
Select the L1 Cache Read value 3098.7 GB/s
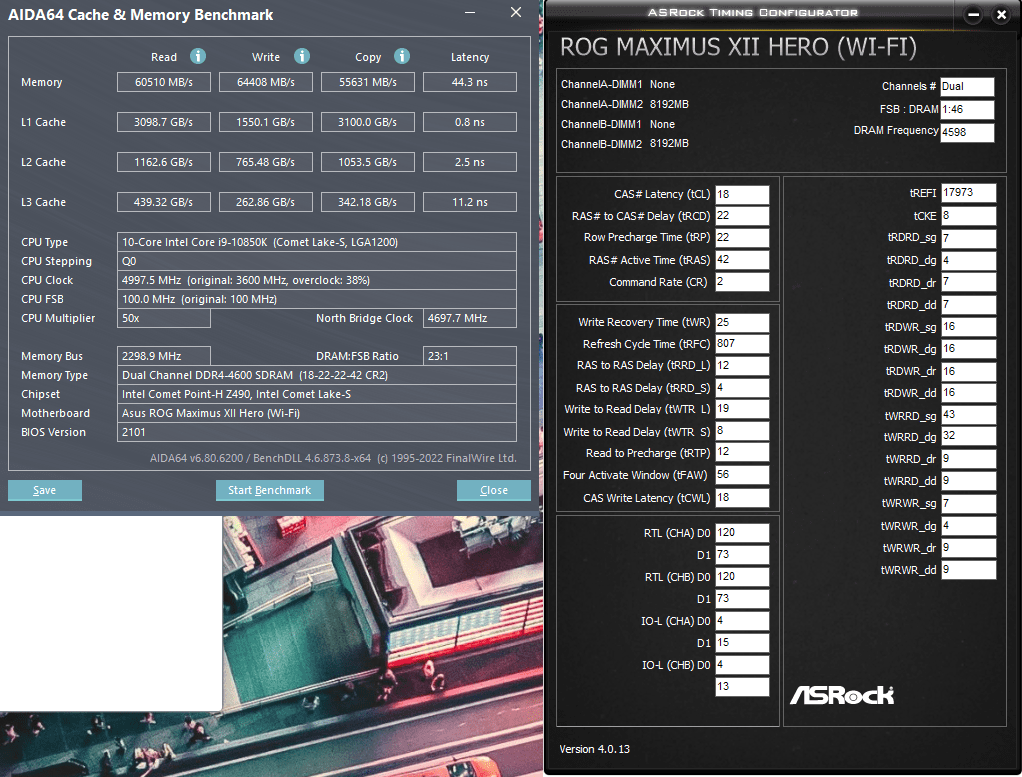(x=164, y=122)
